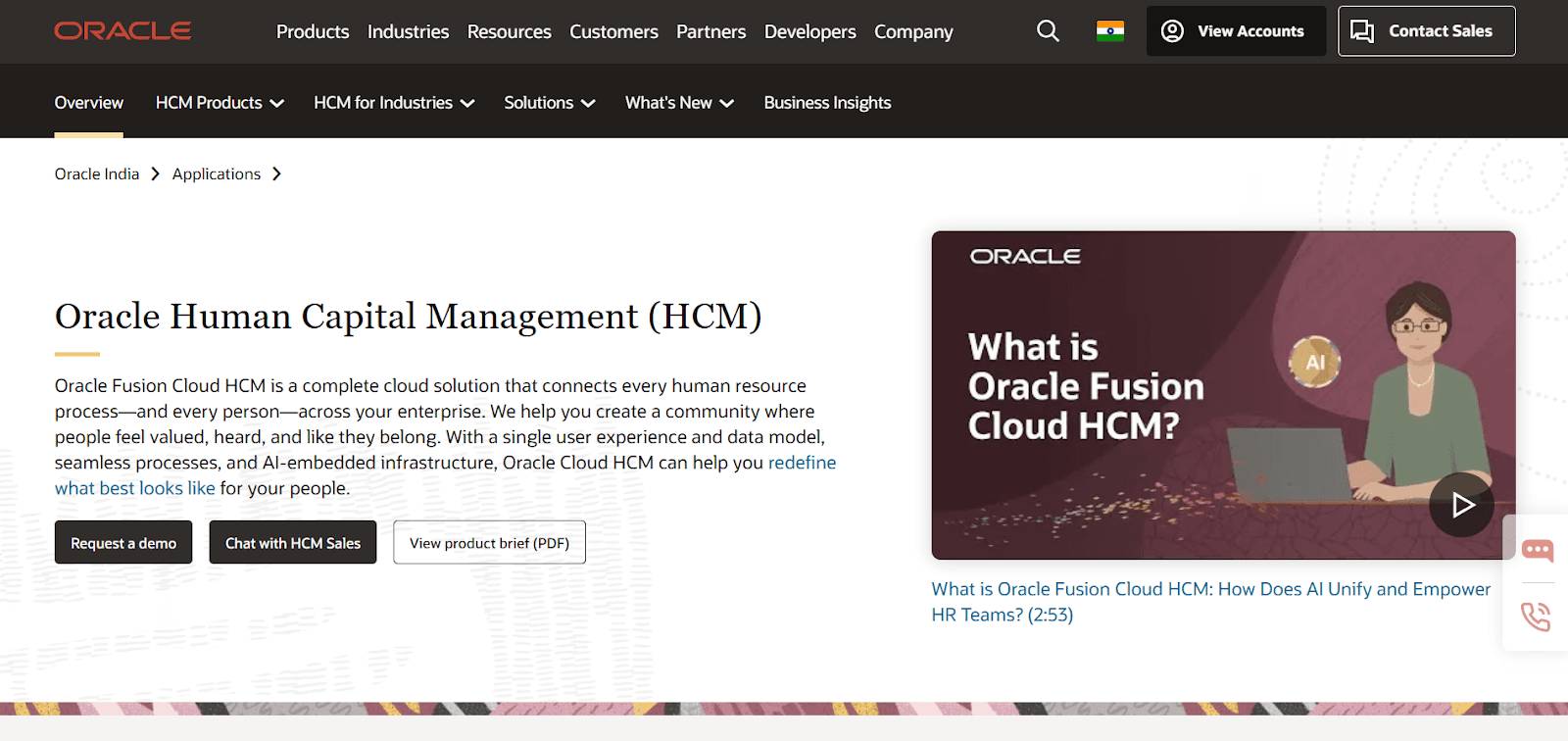1568x741 pixels.
Task: Click the View Accounts button
Action: pyautogui.click(x=1236, y=31)
